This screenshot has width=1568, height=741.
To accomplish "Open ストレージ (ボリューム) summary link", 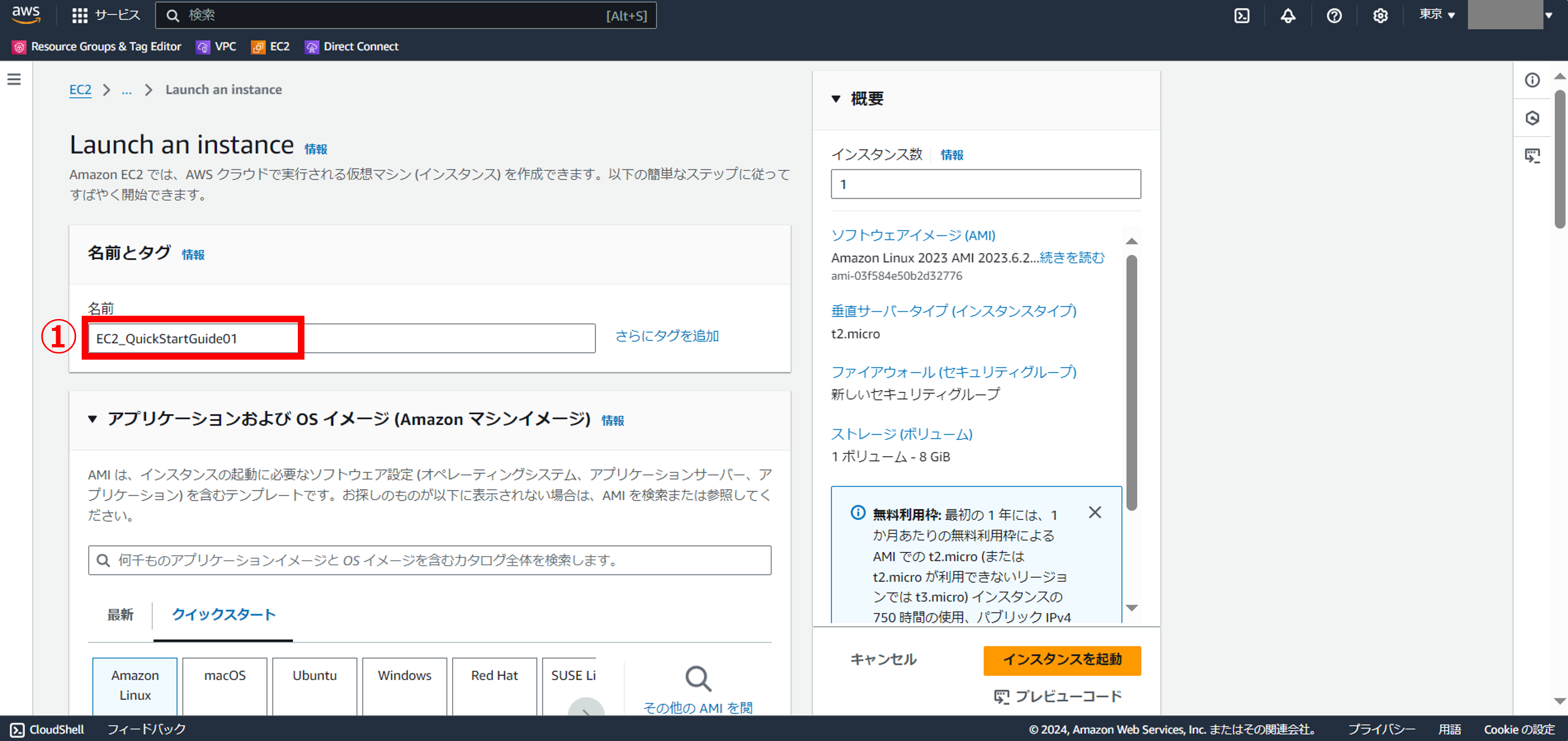I will coord(902,434).
